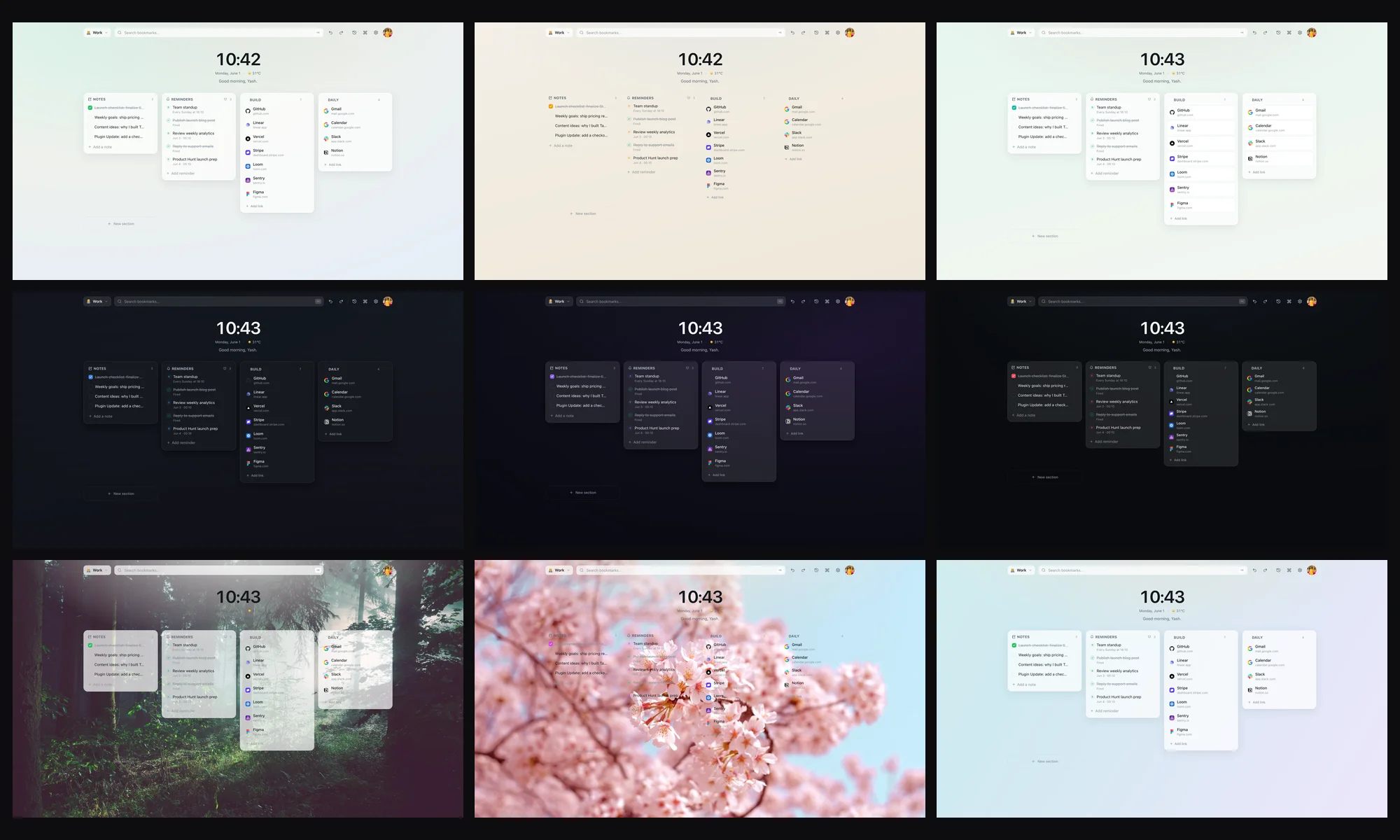
Task: Open settings gear in beige theme screenshot
Action: click(838, 33)
